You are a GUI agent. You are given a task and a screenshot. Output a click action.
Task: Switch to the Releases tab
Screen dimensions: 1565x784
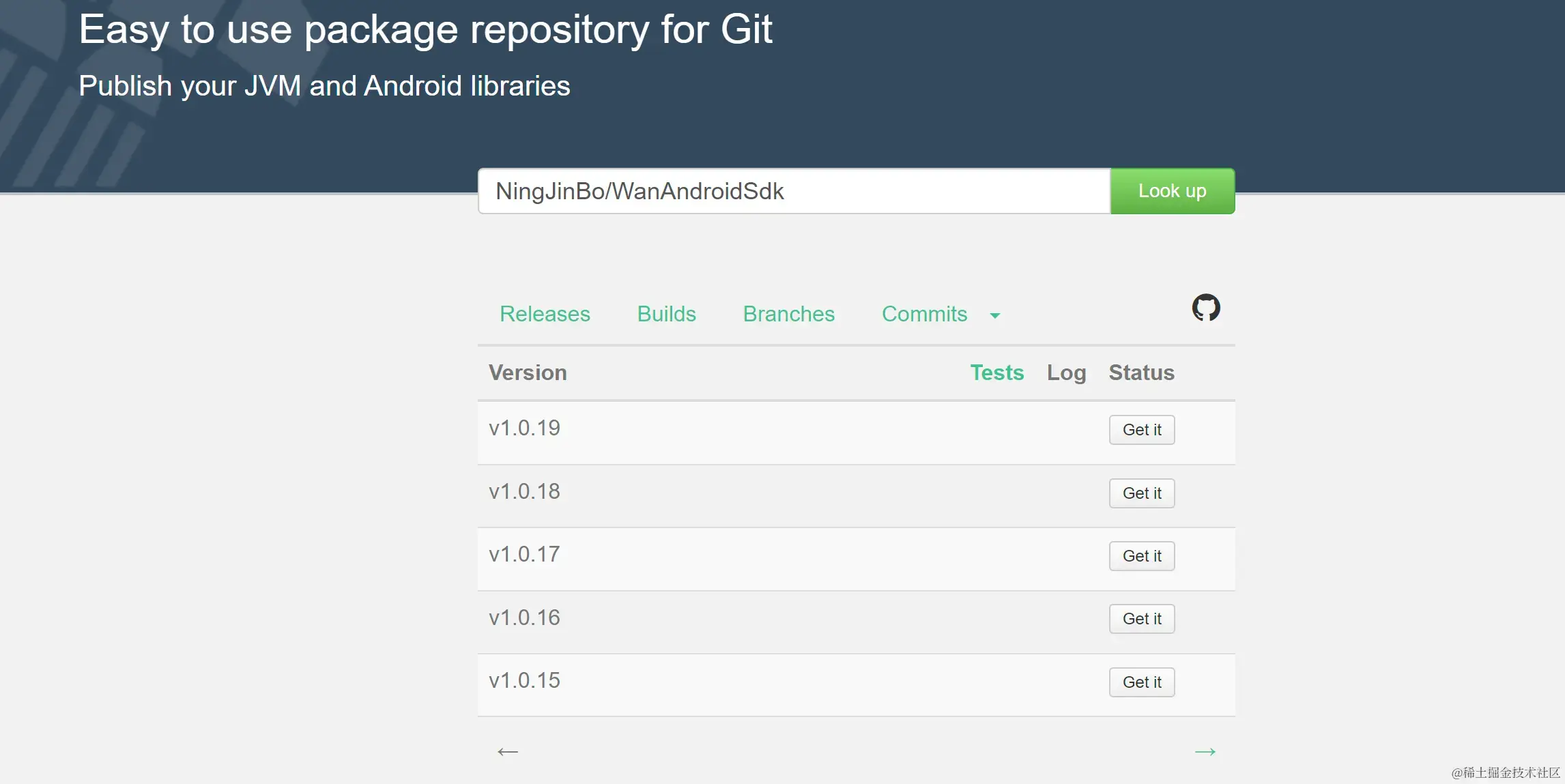coord(545,314)
